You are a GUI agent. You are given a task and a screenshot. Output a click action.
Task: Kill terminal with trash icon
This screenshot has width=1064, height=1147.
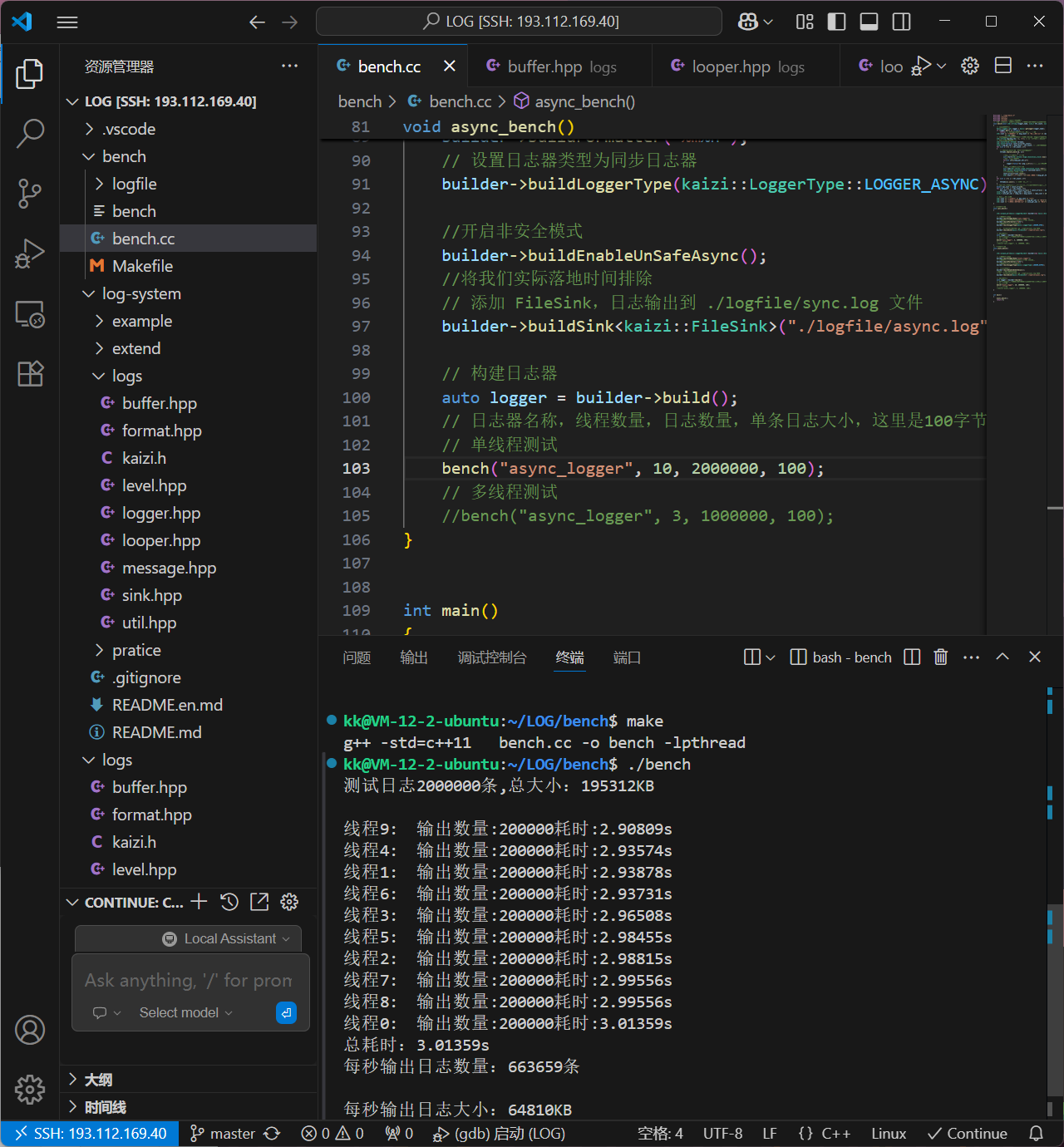pos(941,657)
